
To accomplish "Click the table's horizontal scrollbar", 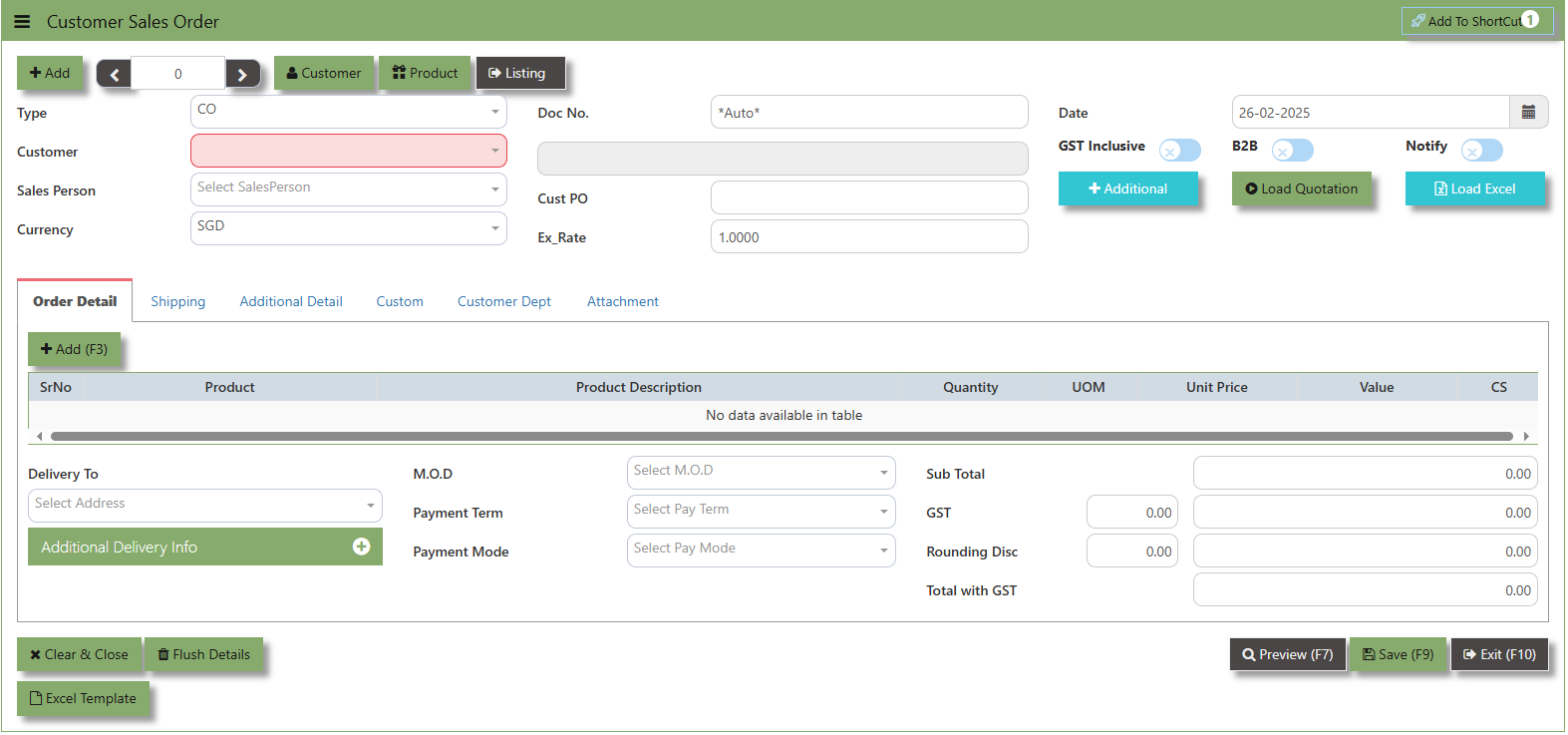I will [x=782, y=436].
